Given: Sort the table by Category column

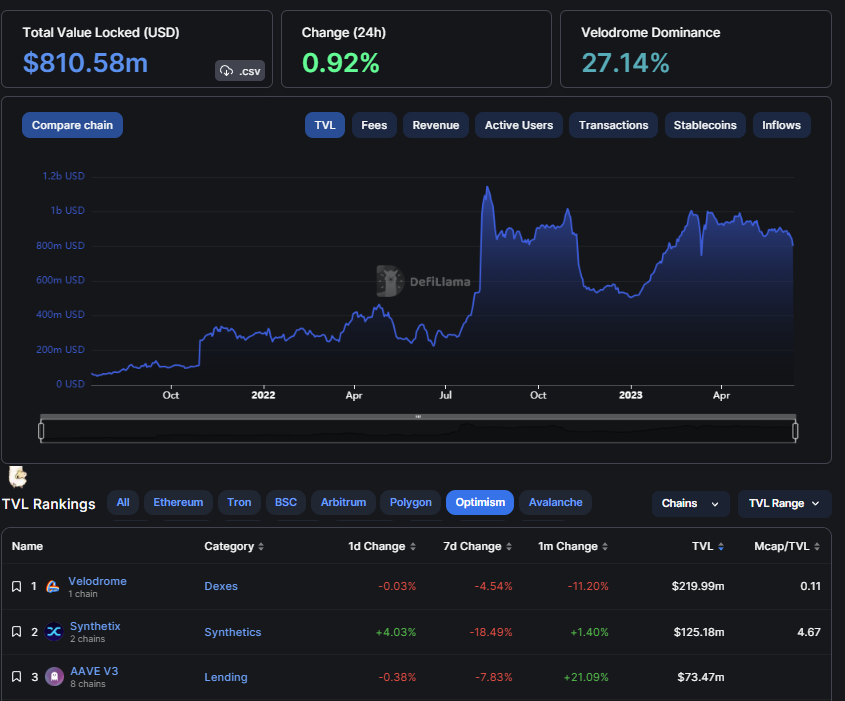Looking at the screenshot, I should pyautogui.click(x=234, y=547).
